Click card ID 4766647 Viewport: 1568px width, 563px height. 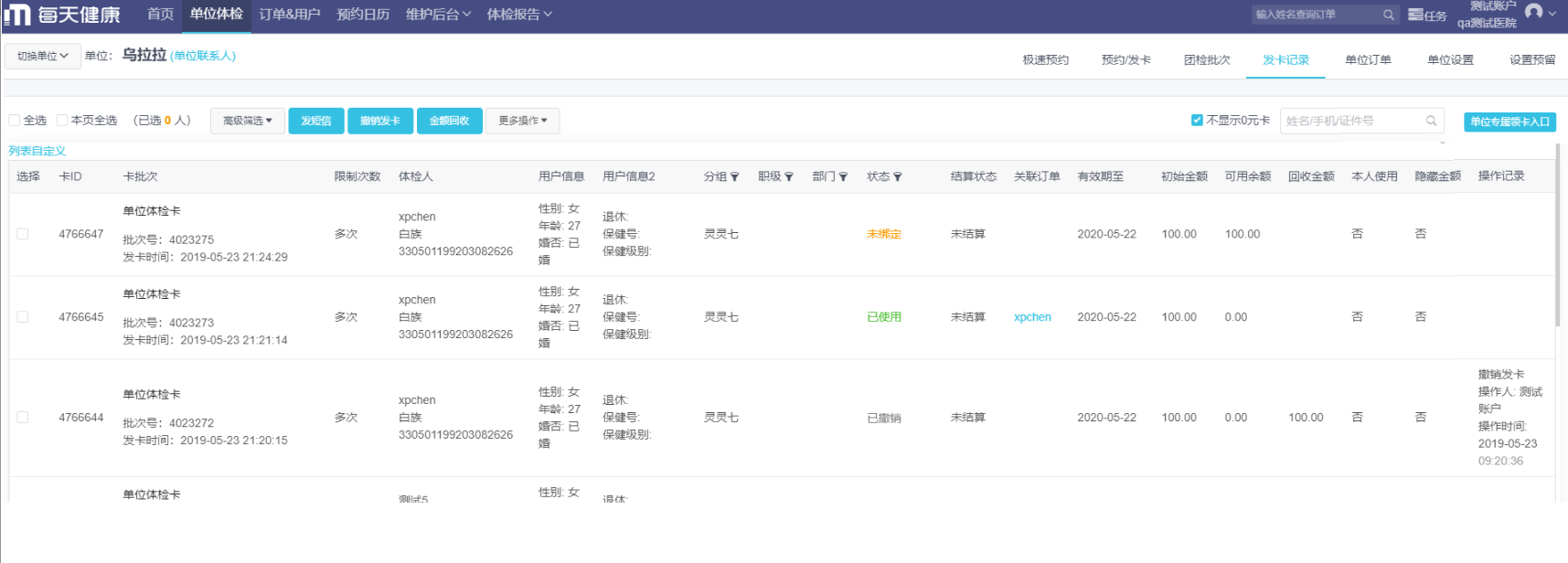pos(81,234)
